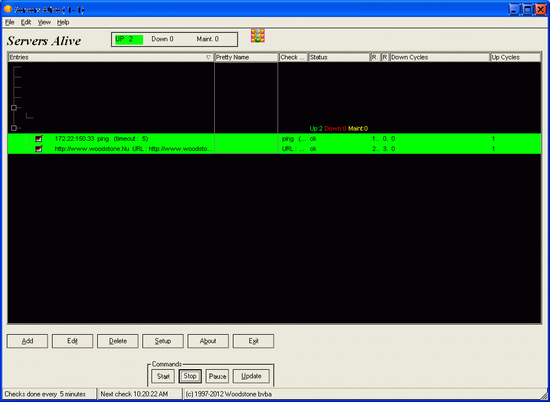Click the Add button
The width and height of the screenshot is (550, 402).
pos(27,341)
